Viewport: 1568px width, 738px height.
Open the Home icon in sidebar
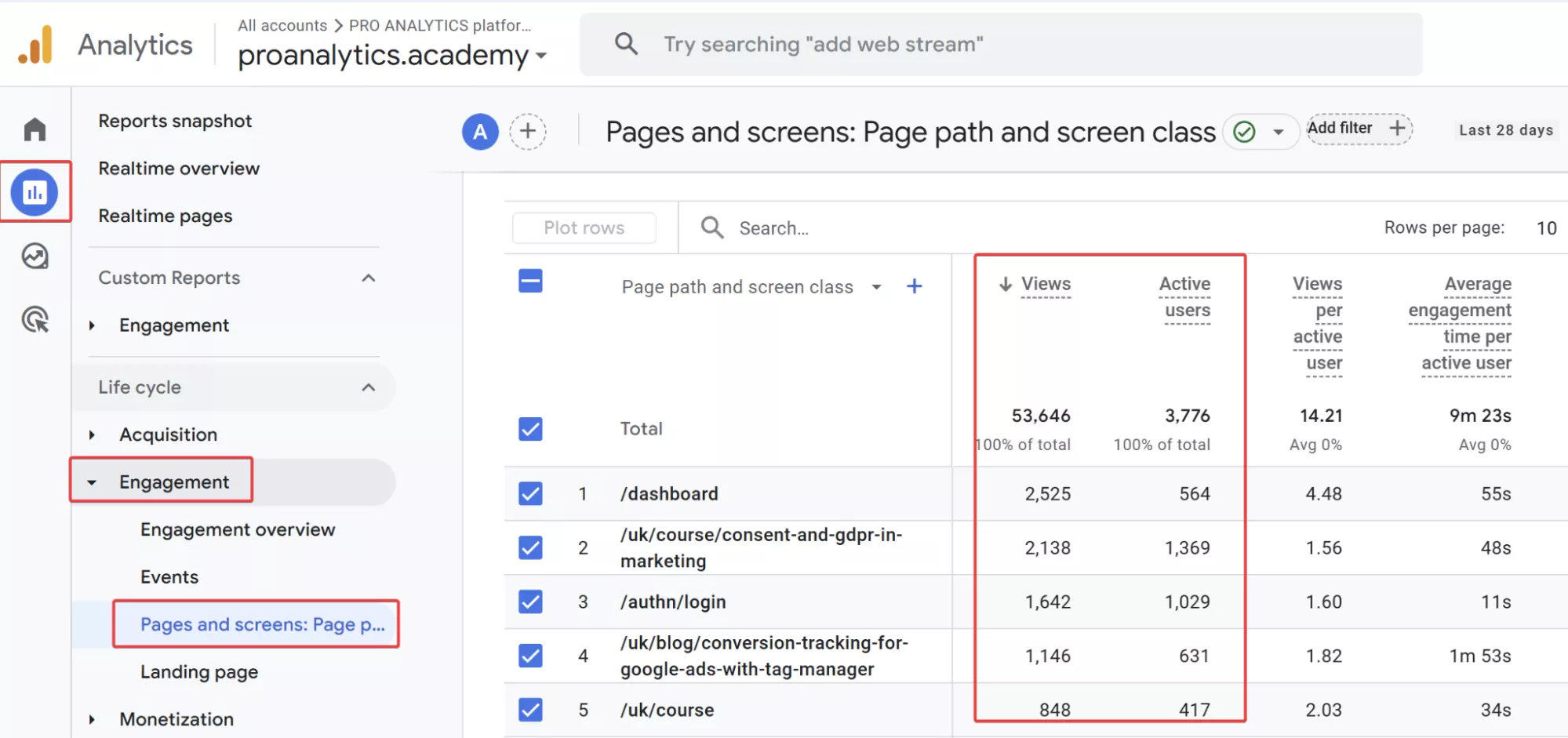(x=35, y=129)
